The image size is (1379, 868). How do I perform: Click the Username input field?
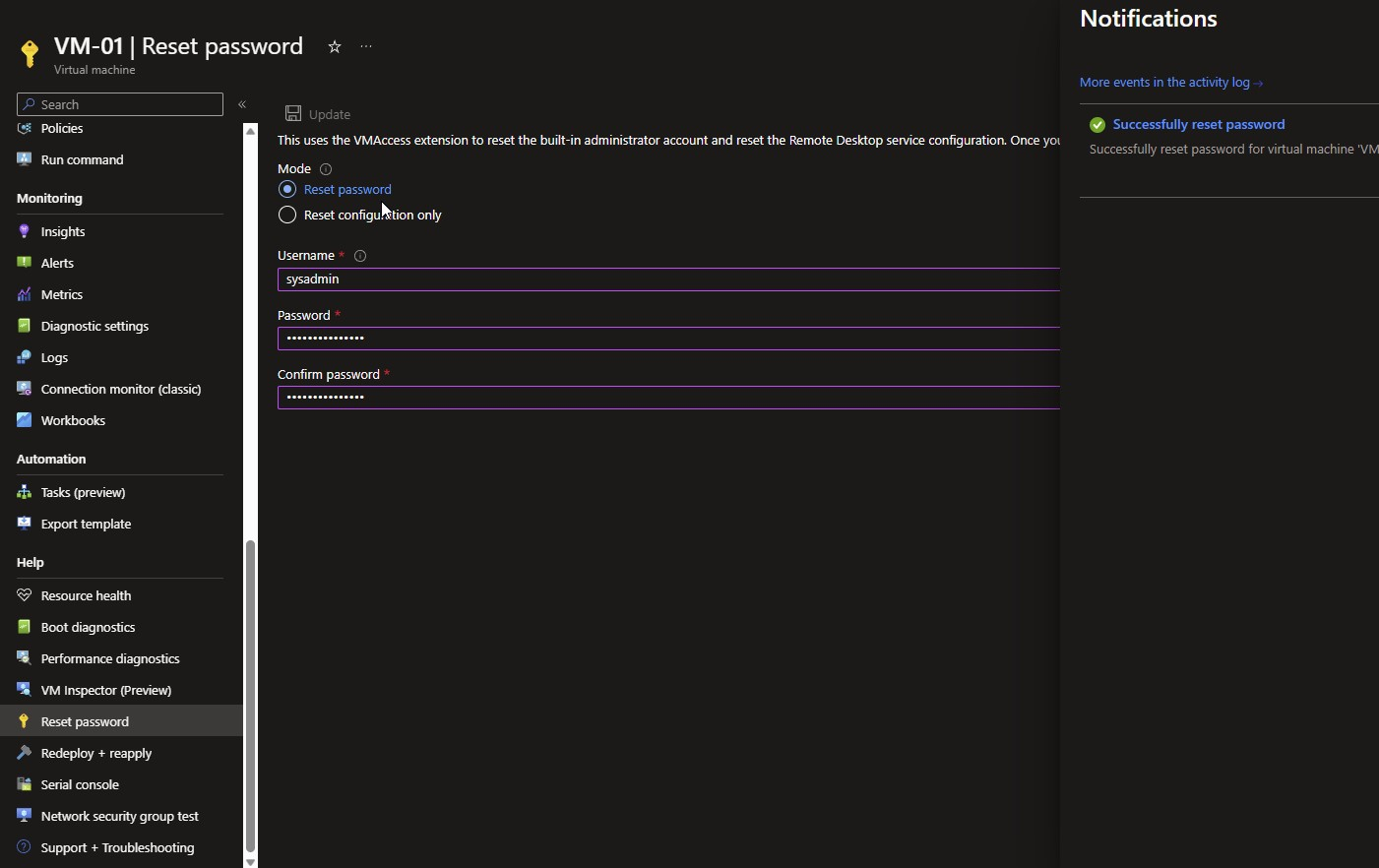tap(667, 279)
